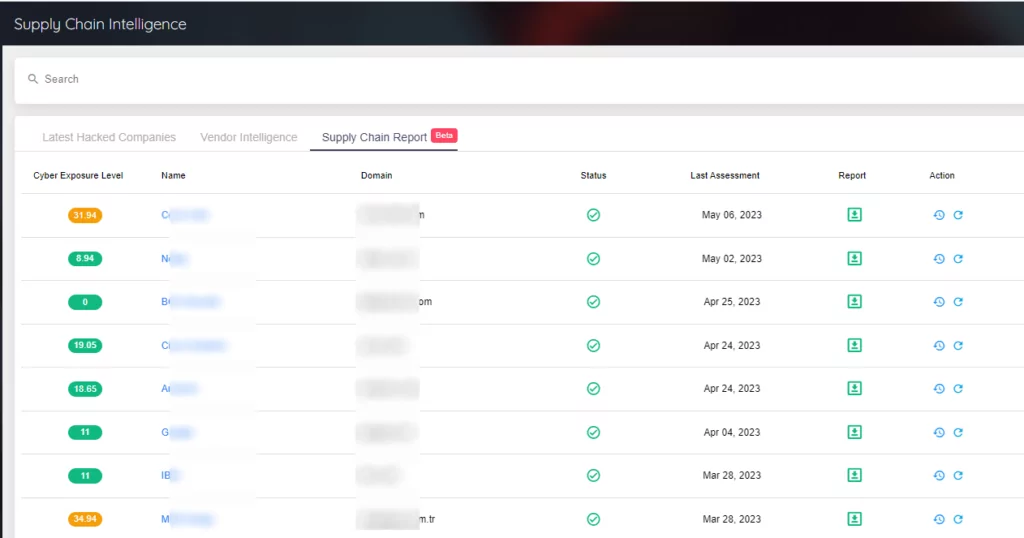The width and height of the screenshot is (1024, 538).
Task: Download report for the 18.65 exposure row
Action: click(854, 388)
